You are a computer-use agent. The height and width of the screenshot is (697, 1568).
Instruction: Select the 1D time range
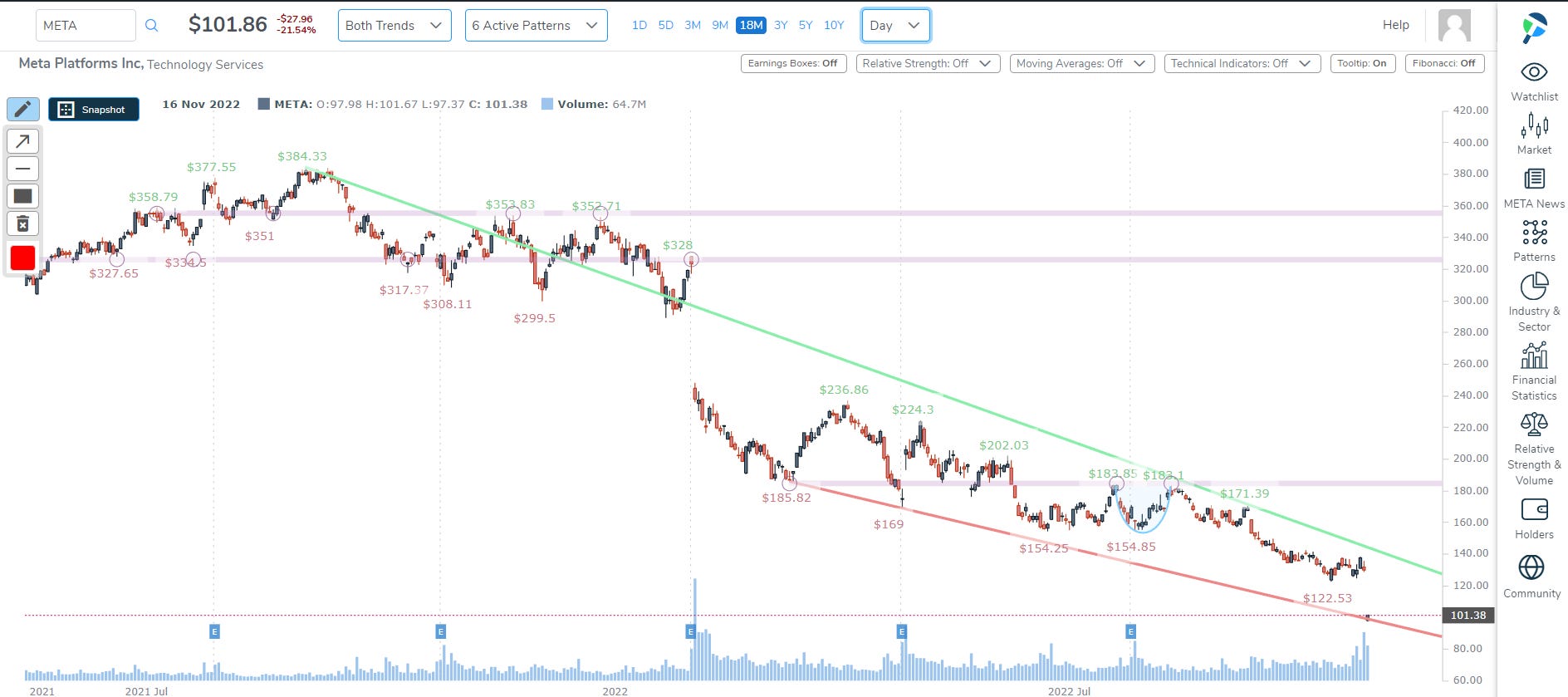(x=639, y=26)
